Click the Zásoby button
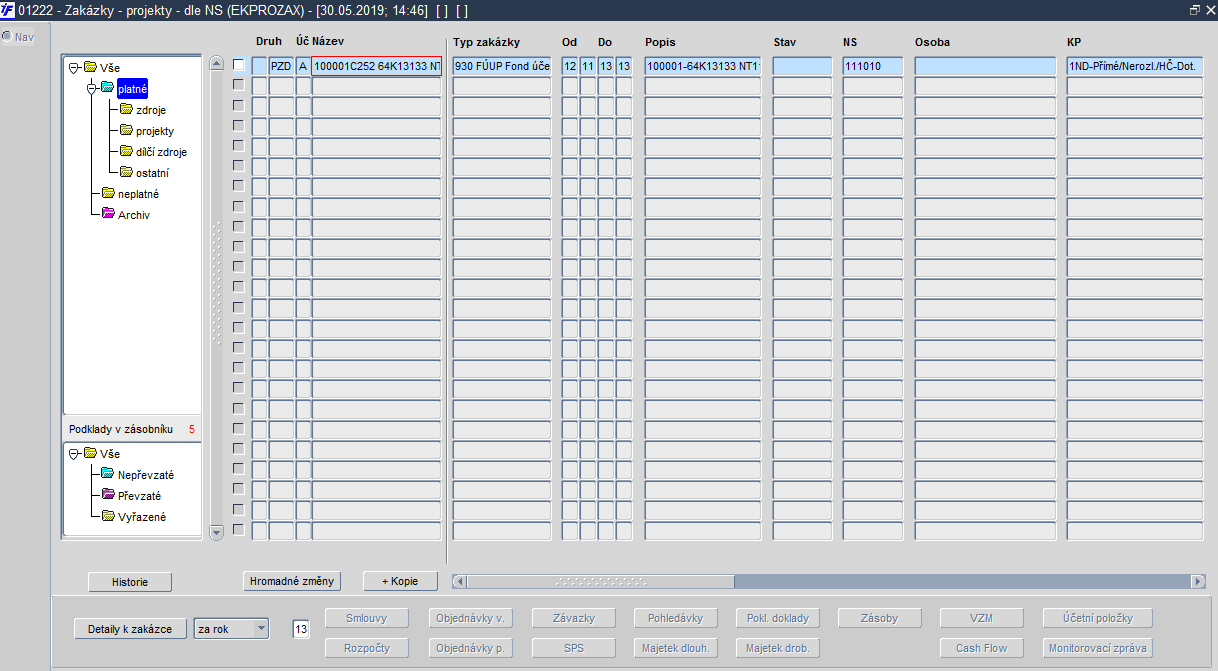The width and height of the screenshot is (1218, 671). 879,618
